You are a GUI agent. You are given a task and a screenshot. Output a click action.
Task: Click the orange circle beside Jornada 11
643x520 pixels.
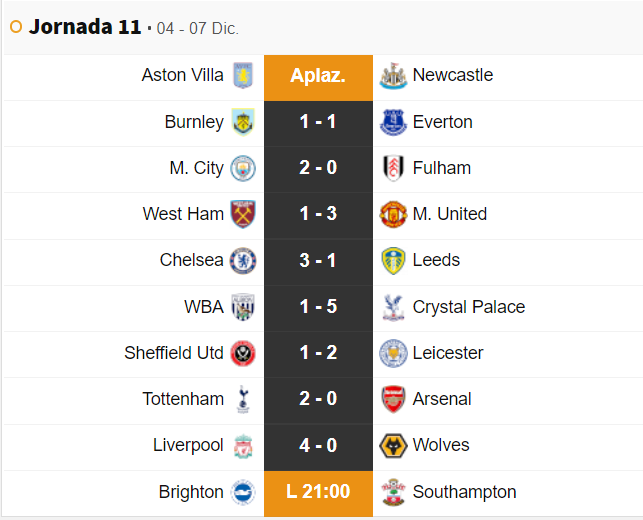(x=15, y=27)
